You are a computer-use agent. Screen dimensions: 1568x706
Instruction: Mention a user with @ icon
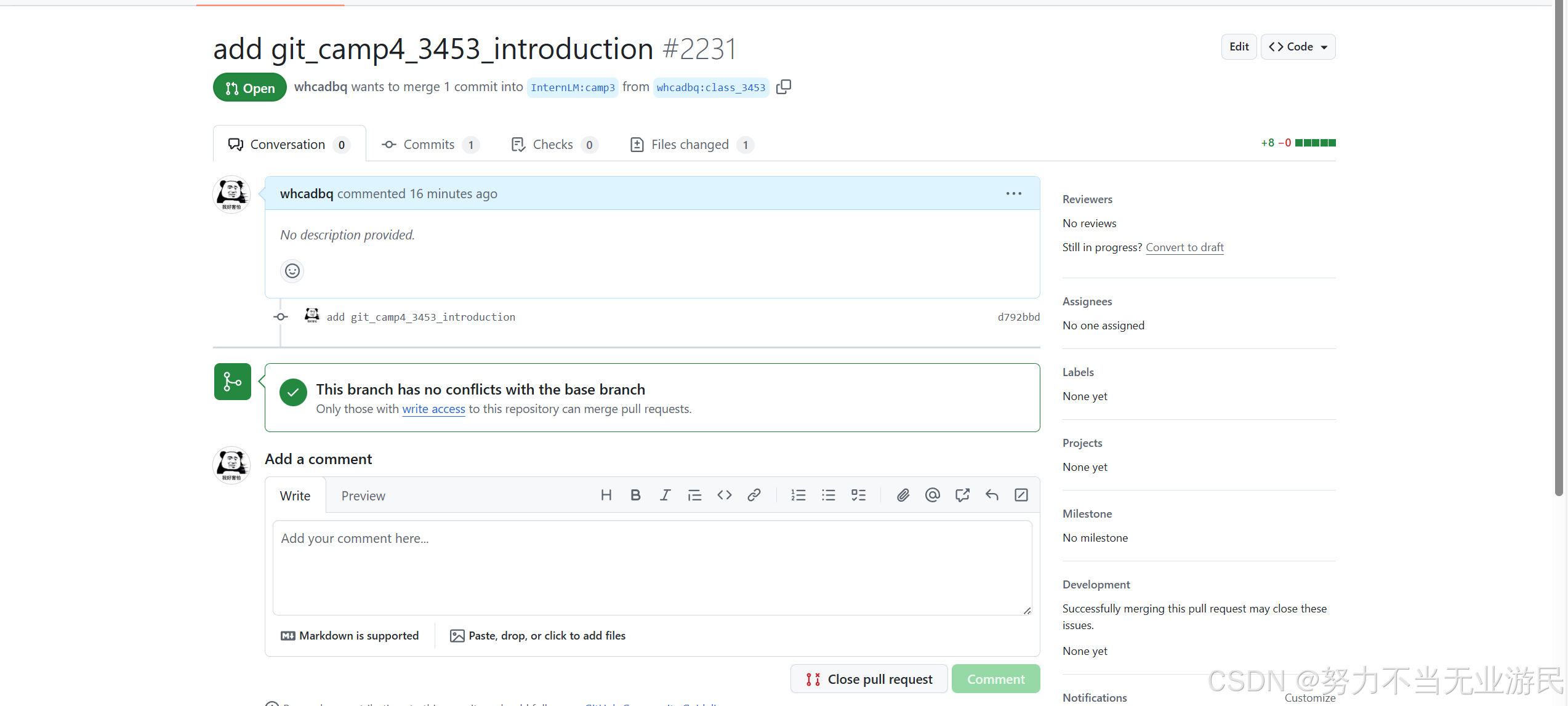click(932, 495)
